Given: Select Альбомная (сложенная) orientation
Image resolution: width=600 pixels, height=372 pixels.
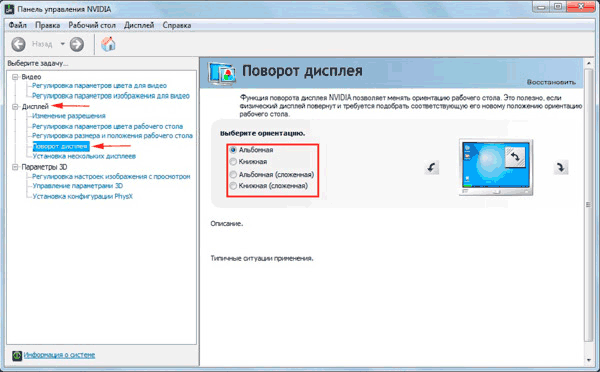Looking at the screenshot, I should [x=233, y=175].
